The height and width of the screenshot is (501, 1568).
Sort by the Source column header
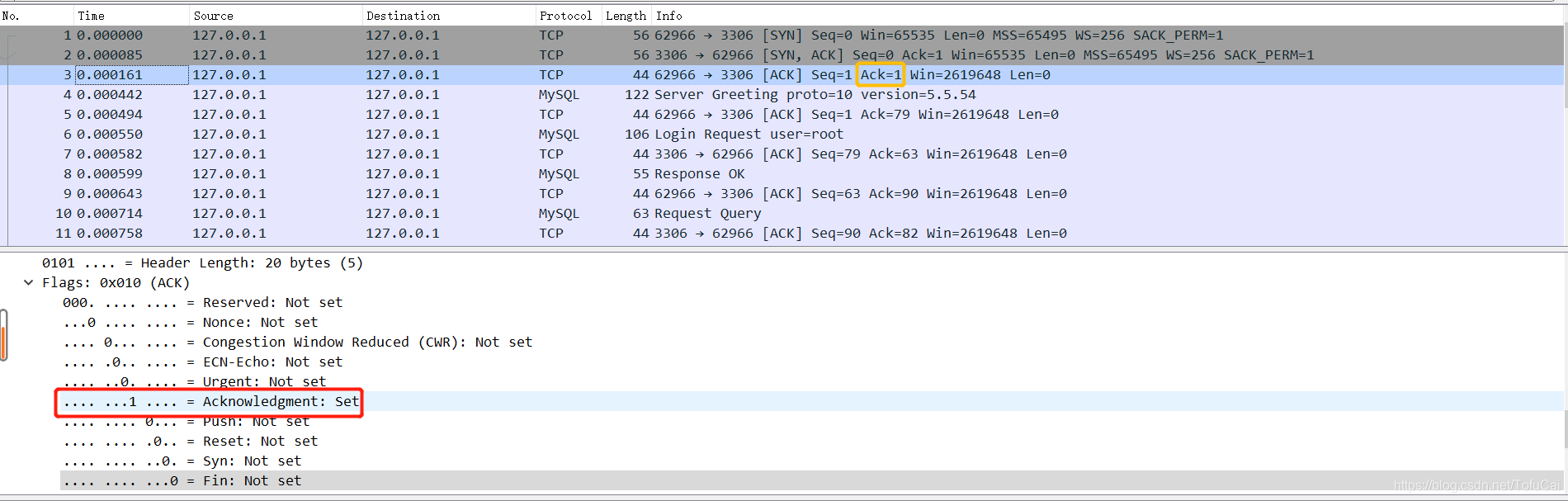[x=274, y=16]
